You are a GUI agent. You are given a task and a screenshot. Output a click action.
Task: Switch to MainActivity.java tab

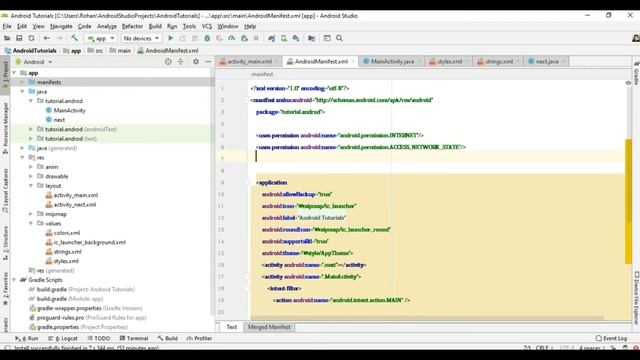(x=392, y=62)
